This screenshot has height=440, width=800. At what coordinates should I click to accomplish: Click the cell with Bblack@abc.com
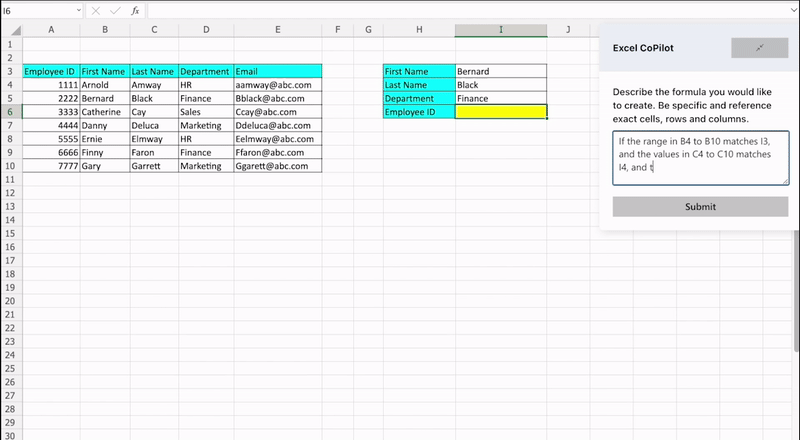277,99
